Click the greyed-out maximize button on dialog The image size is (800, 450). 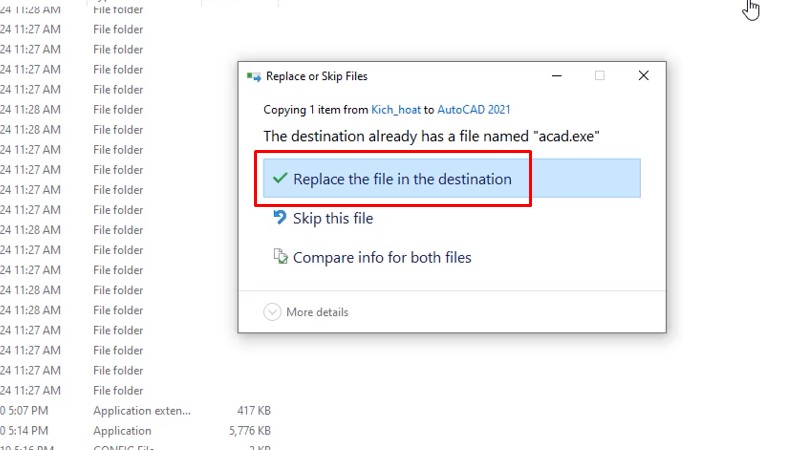pyautogui.click(x=600, y=76)
